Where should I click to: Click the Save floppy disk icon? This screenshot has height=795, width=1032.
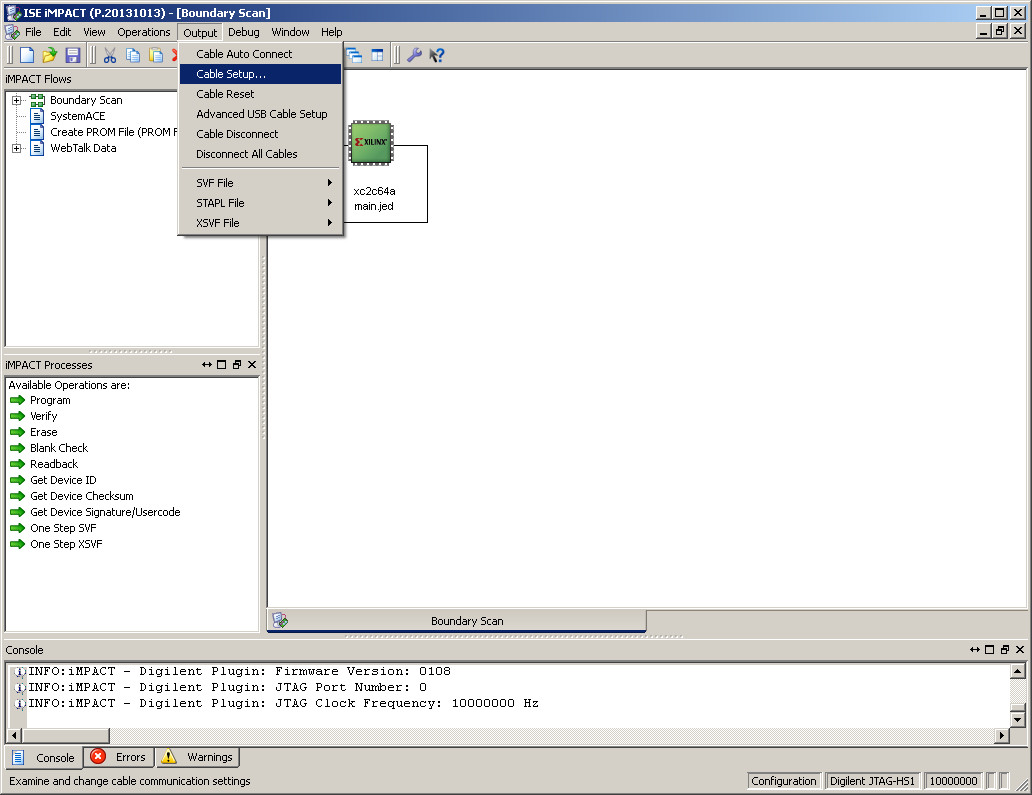[72, 55]
